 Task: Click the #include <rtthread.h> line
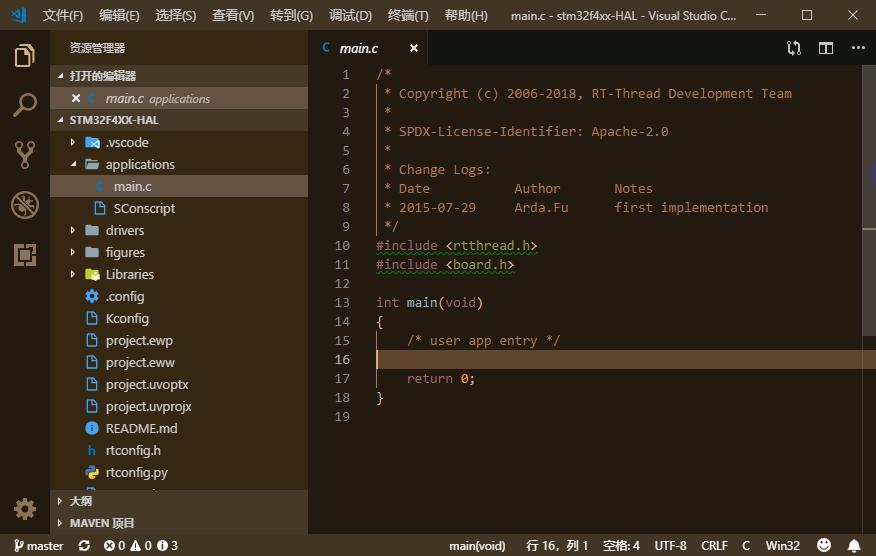coord(456,246)
